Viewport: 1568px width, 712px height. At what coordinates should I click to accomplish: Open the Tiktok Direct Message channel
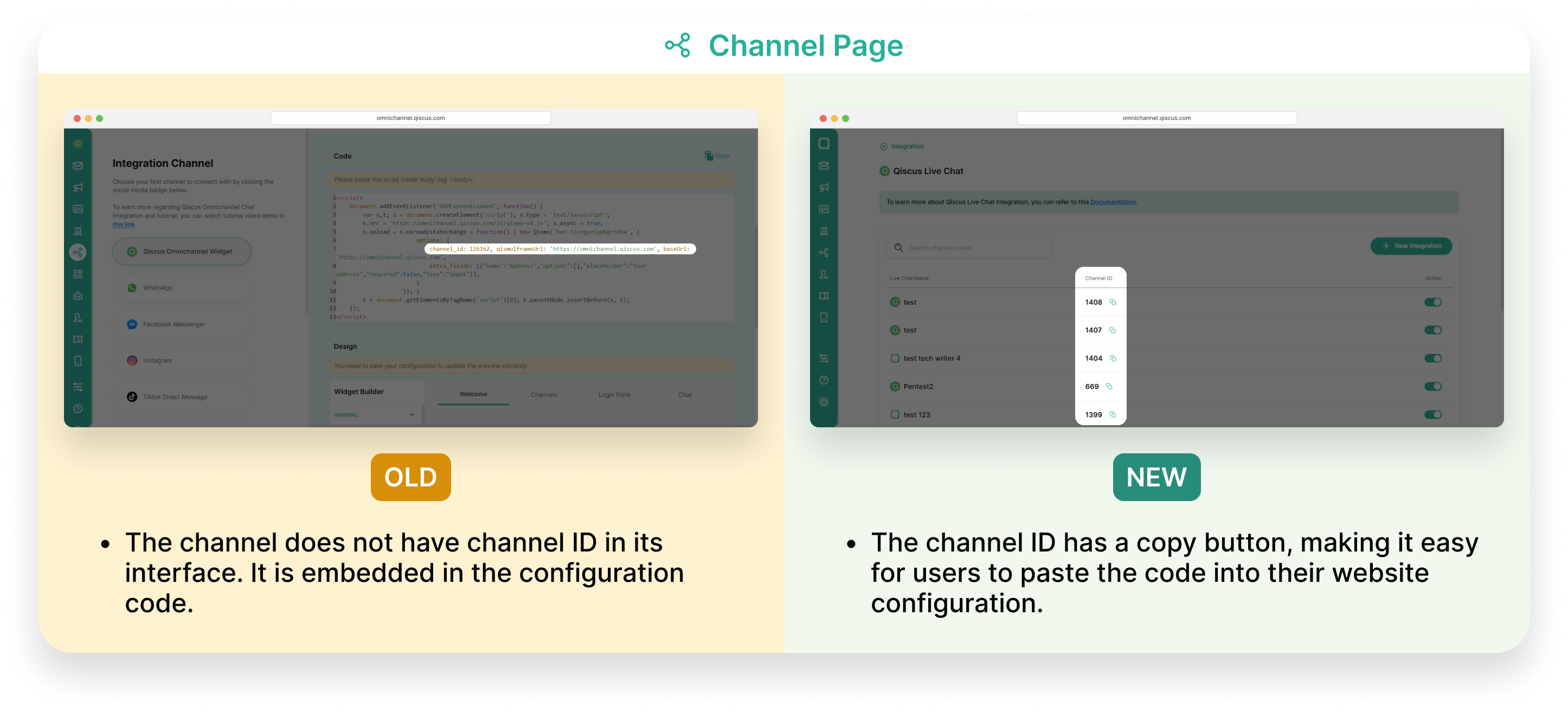tap(175, 397)
